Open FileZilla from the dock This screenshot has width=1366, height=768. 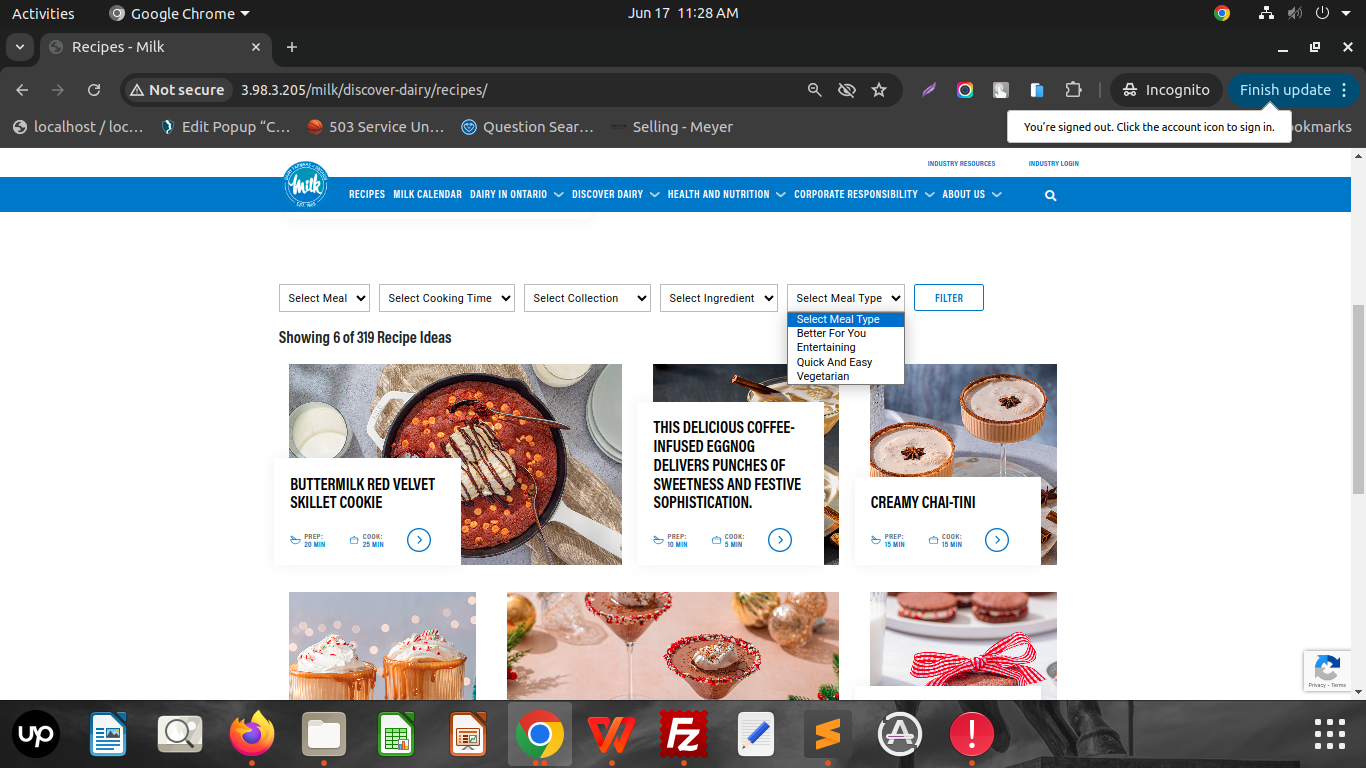pos(684,735)
